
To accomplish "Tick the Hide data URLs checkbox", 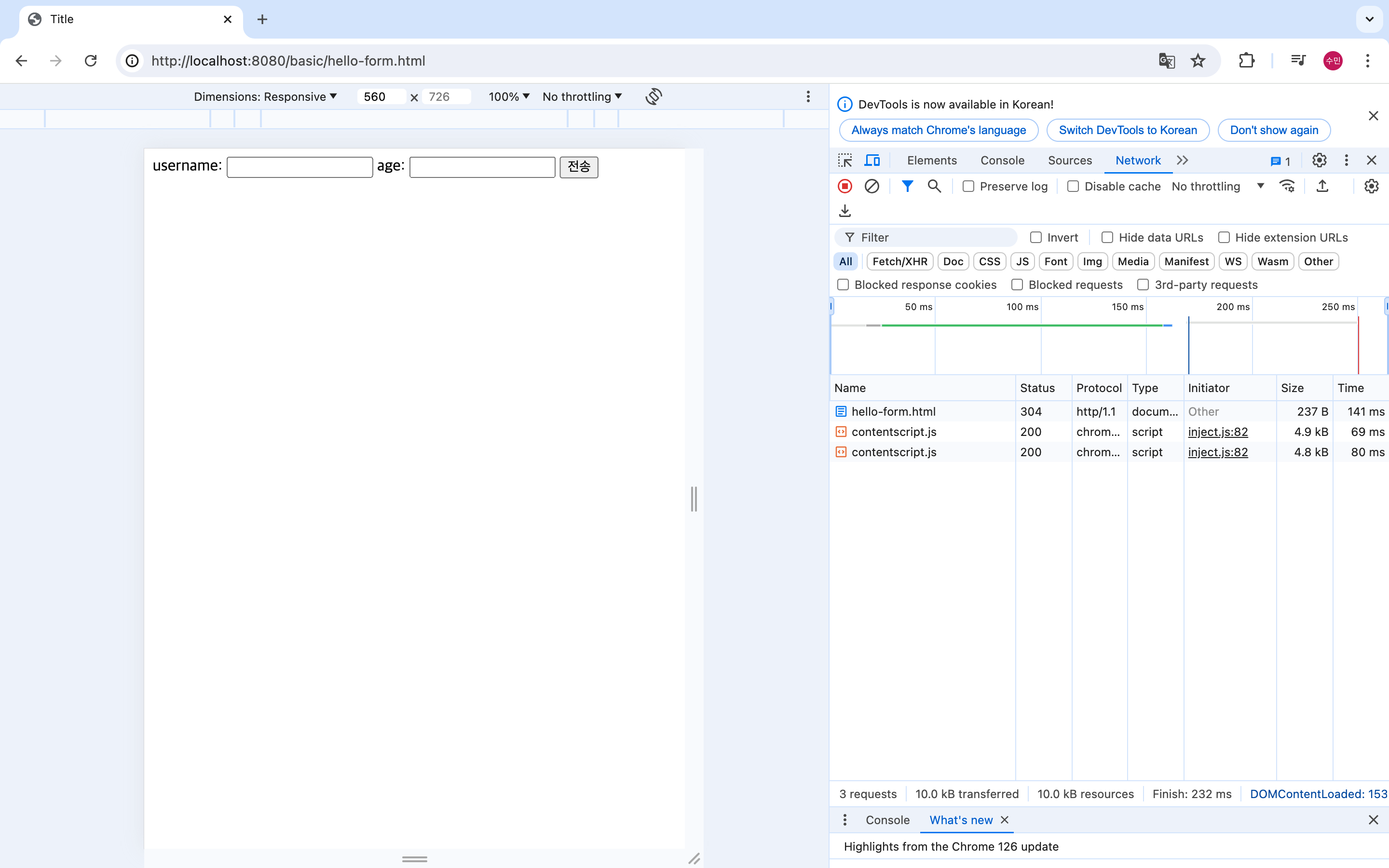I will (x=1107, y=238).
